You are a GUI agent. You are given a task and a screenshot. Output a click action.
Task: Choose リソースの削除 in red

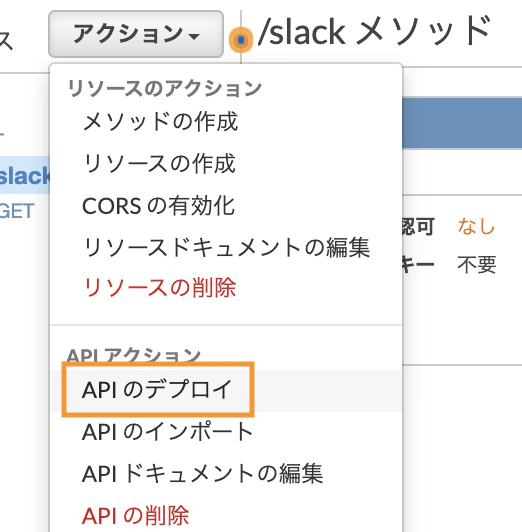click(159, 288)
